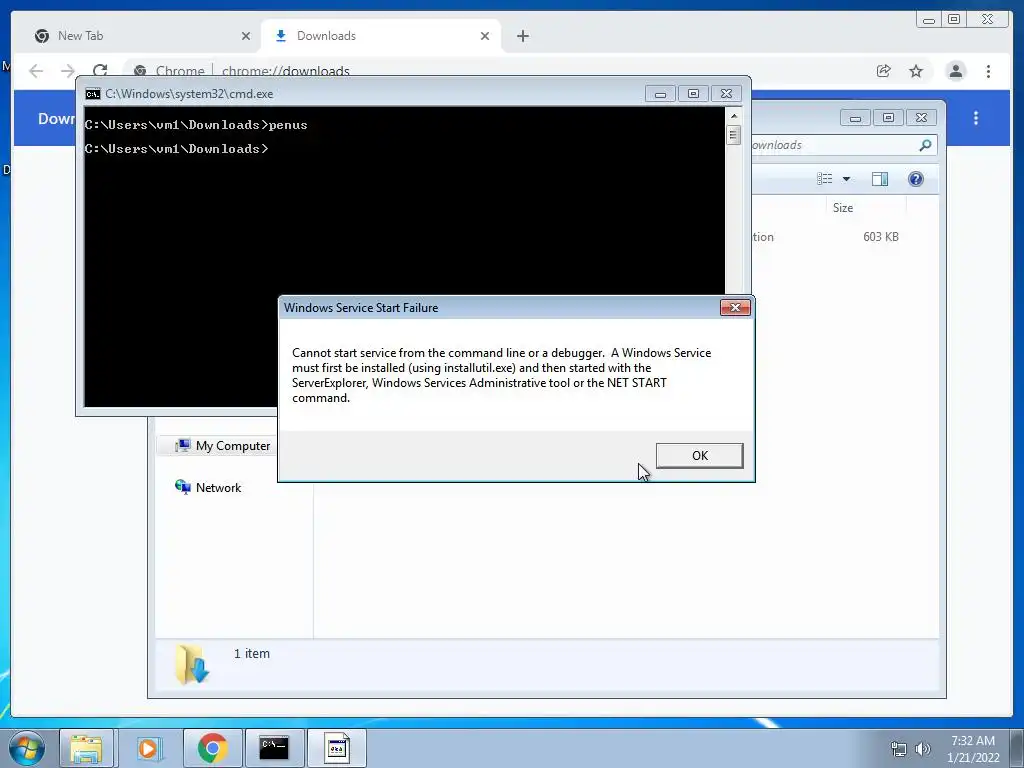Minimize the cmd.exe window

(x=660, y=93)
